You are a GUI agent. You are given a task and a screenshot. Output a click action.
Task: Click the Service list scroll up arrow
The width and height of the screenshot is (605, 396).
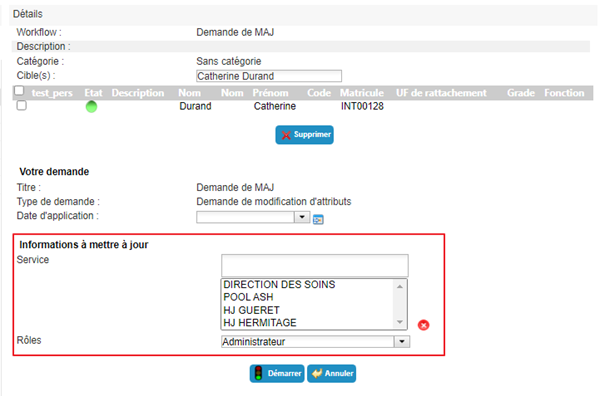pyautogui.click(x=400, y=286)
